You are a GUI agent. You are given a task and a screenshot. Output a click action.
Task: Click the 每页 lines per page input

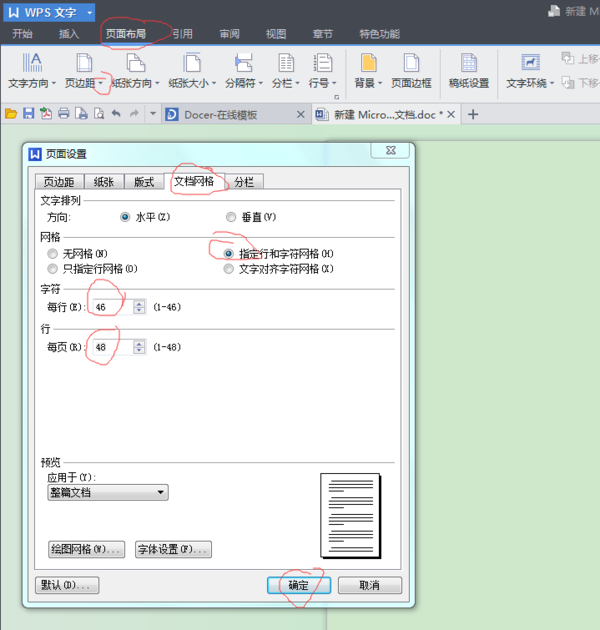click(113, 347)
